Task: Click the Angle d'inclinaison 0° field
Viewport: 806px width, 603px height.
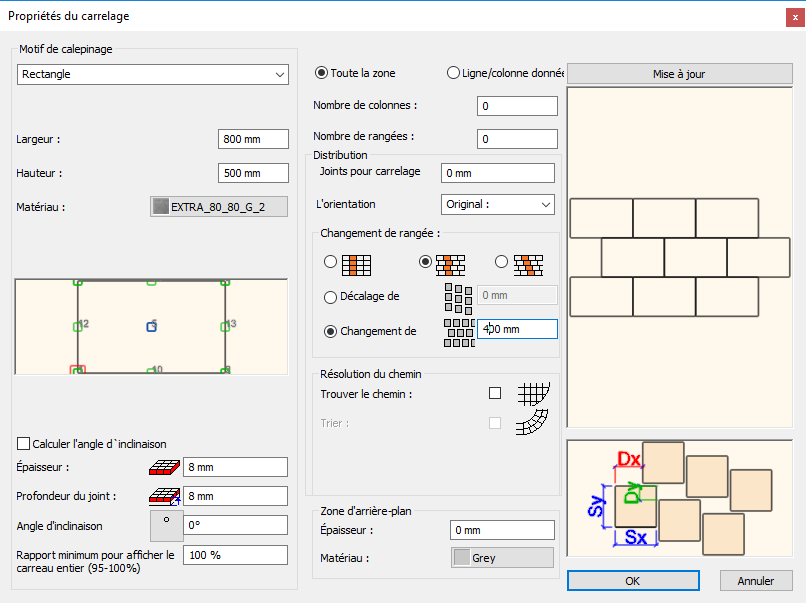Action: (x=235, y=525)
